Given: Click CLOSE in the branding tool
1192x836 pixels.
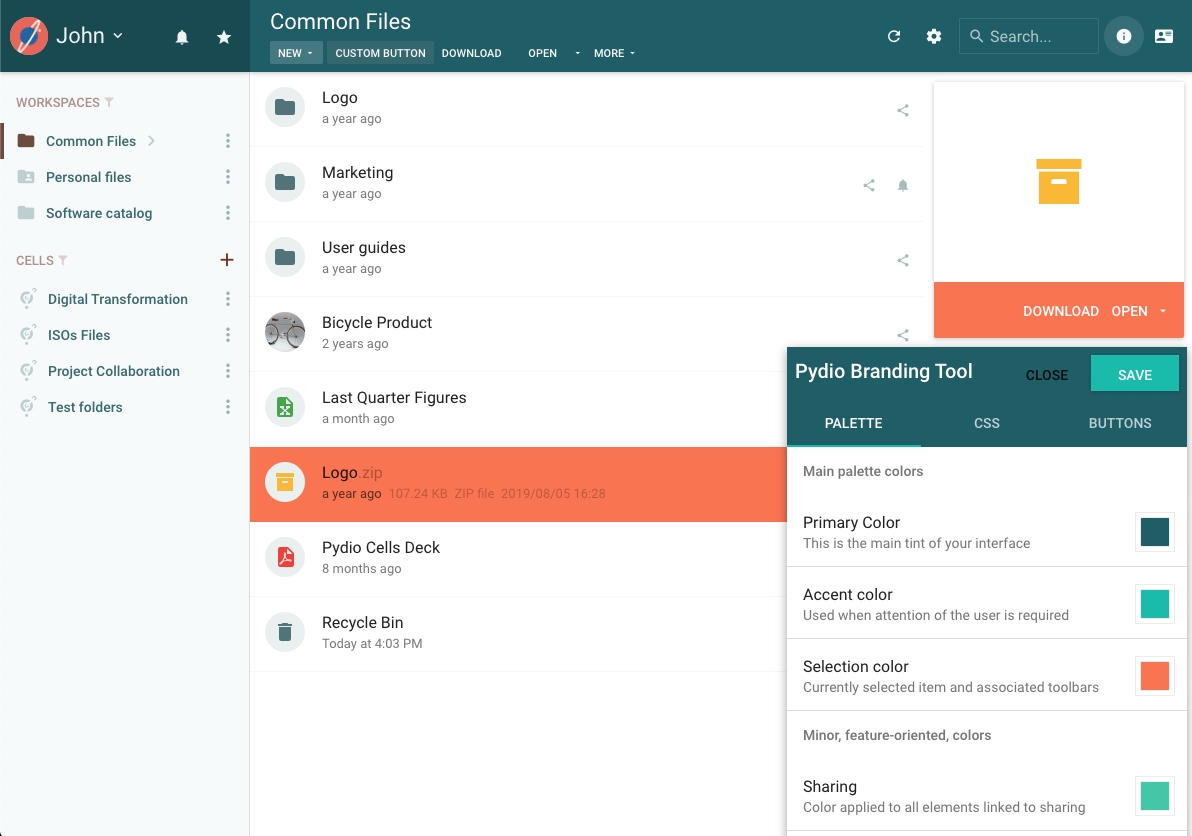Looking at the screenshot, I should click(1047, 375).
